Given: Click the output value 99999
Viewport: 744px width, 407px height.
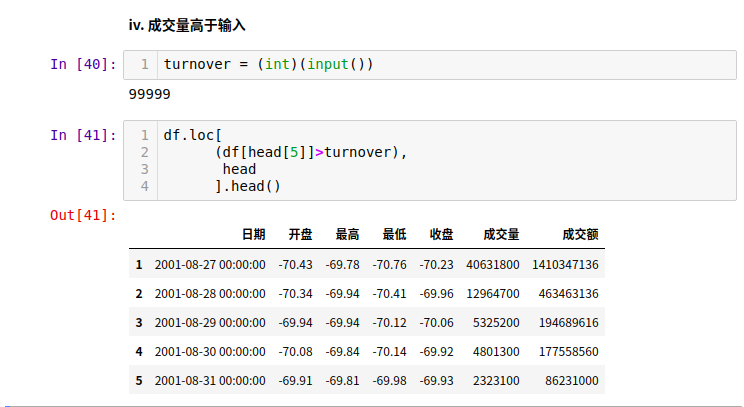Looking at the screenshot, I should pos(149,94).
